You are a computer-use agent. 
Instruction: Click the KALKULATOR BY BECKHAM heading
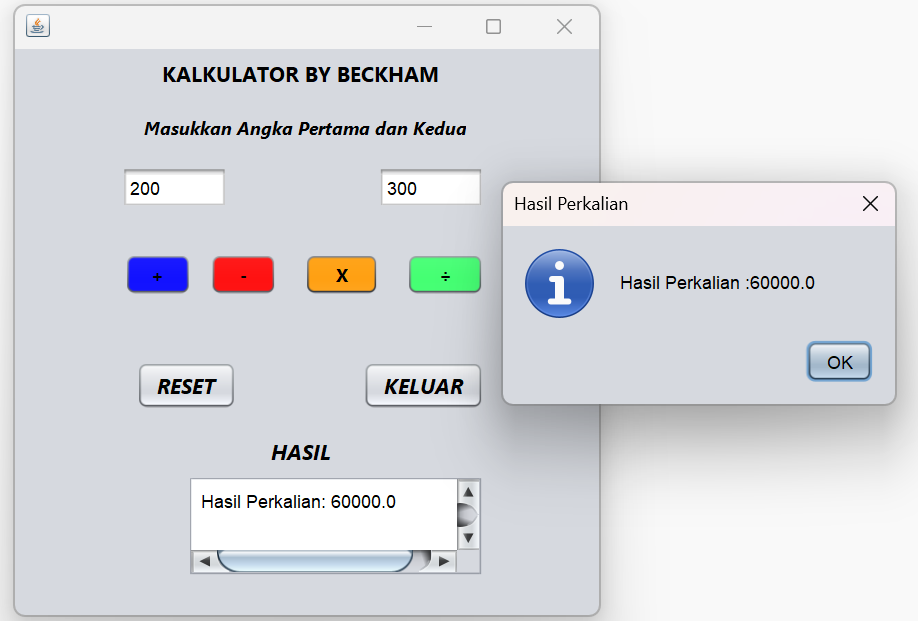tap(300, 75)
